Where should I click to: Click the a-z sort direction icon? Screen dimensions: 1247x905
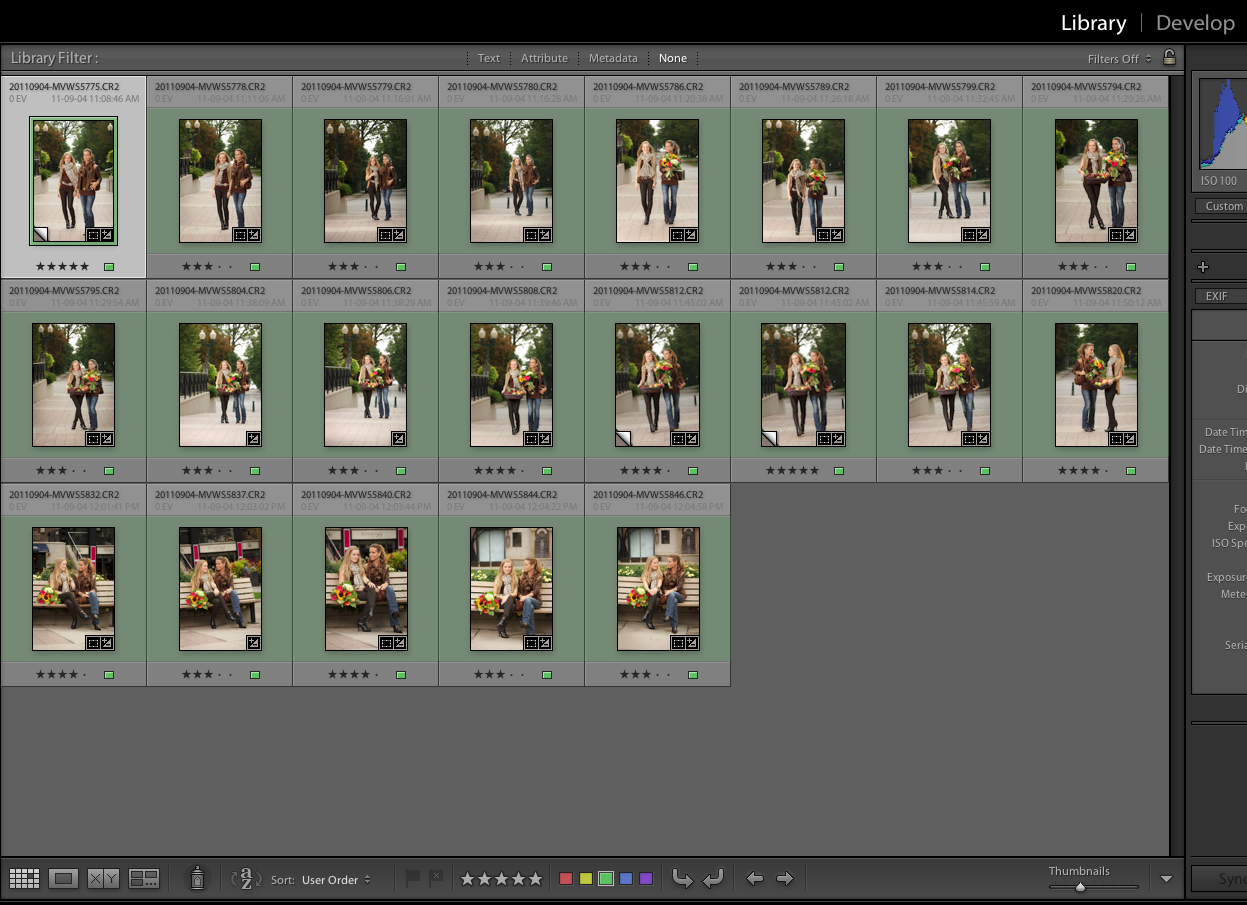coord(246,879)
